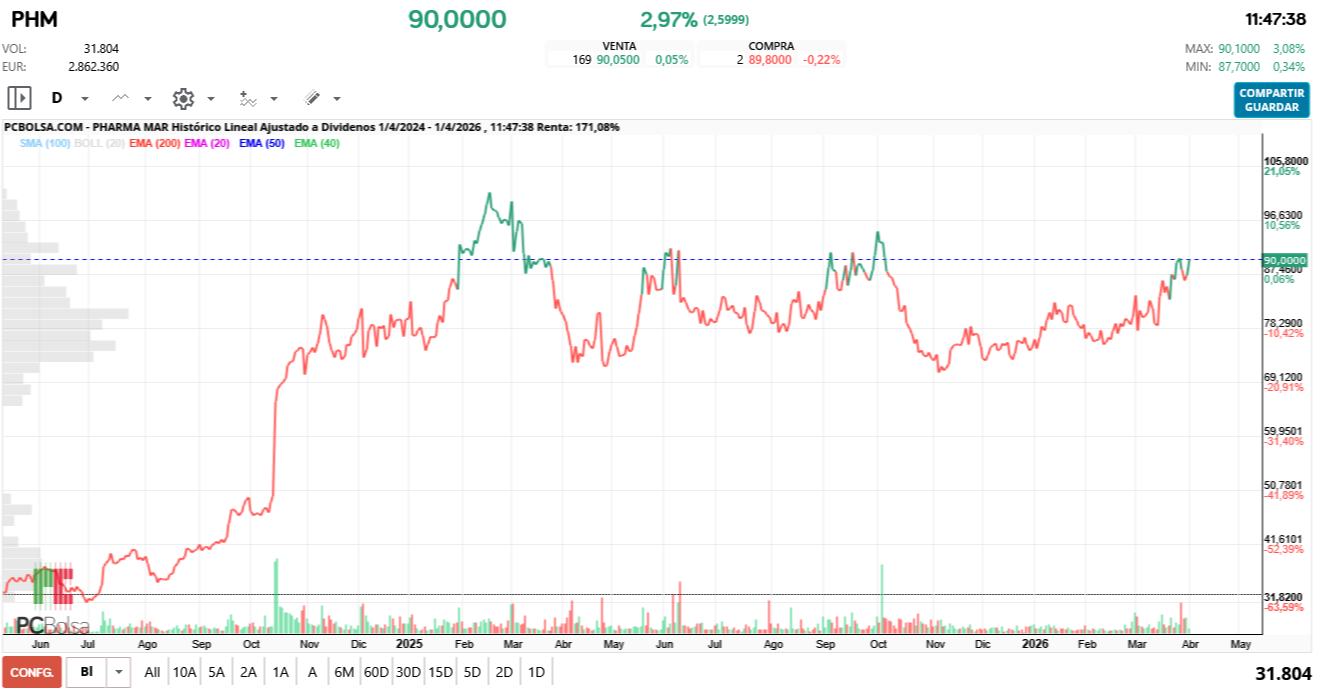
Task: Click the line chart type icon
Action: 121,98
